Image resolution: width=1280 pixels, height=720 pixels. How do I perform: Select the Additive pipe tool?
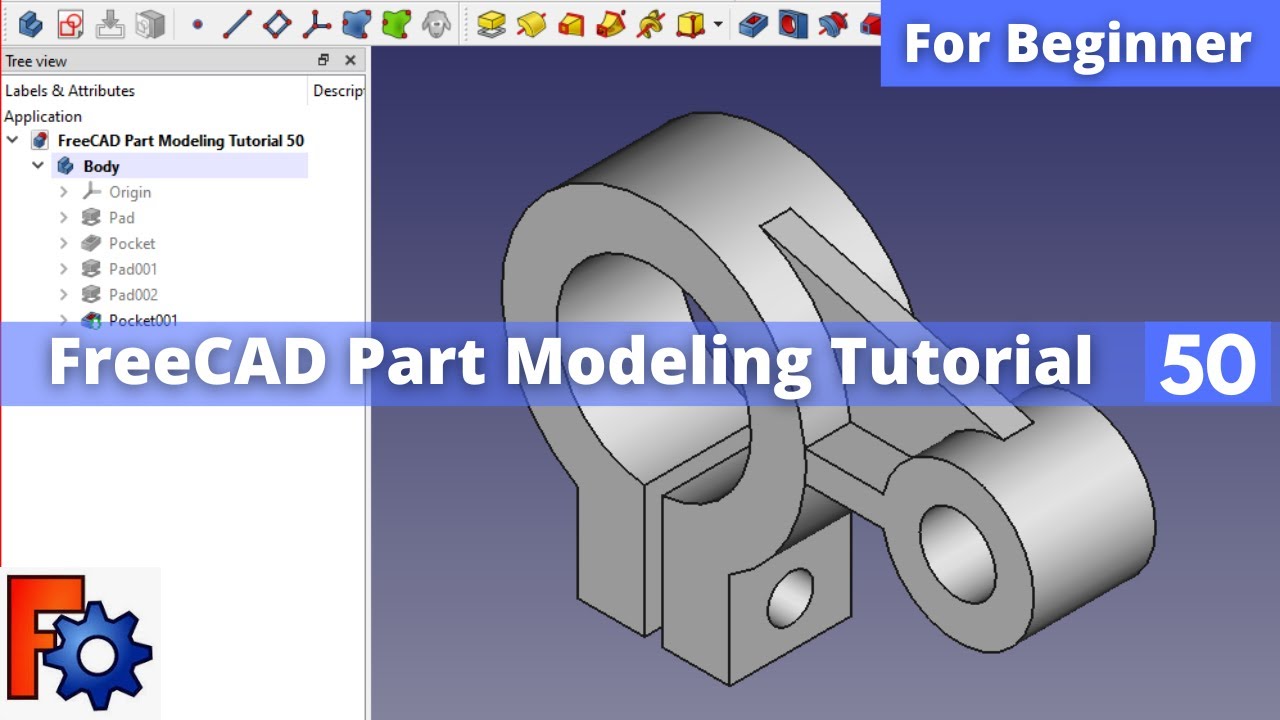[610, 23]
